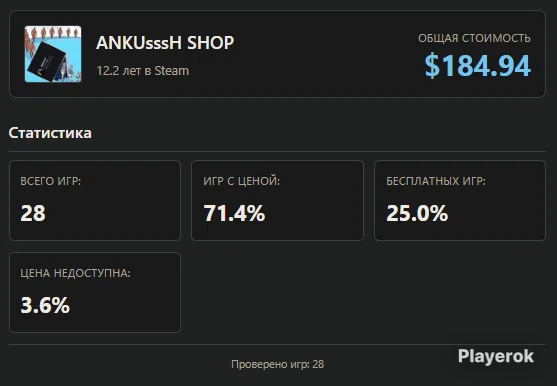Click the 'Проверено игр: 28' footer text
Image resolution: width=557 pixels, height=386 pixels.
click(277, 364)
